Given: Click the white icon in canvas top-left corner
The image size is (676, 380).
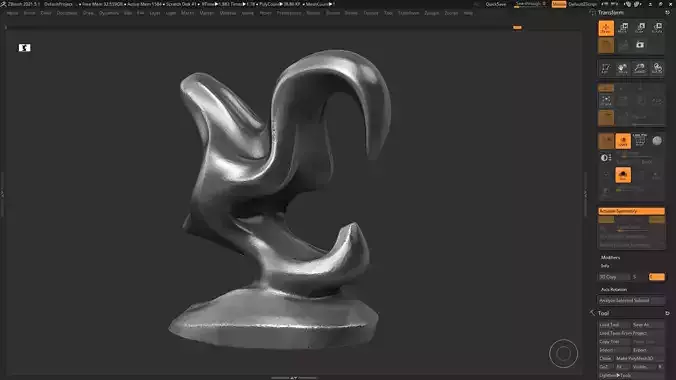Looking at the screenshot, I should [25, 47].
